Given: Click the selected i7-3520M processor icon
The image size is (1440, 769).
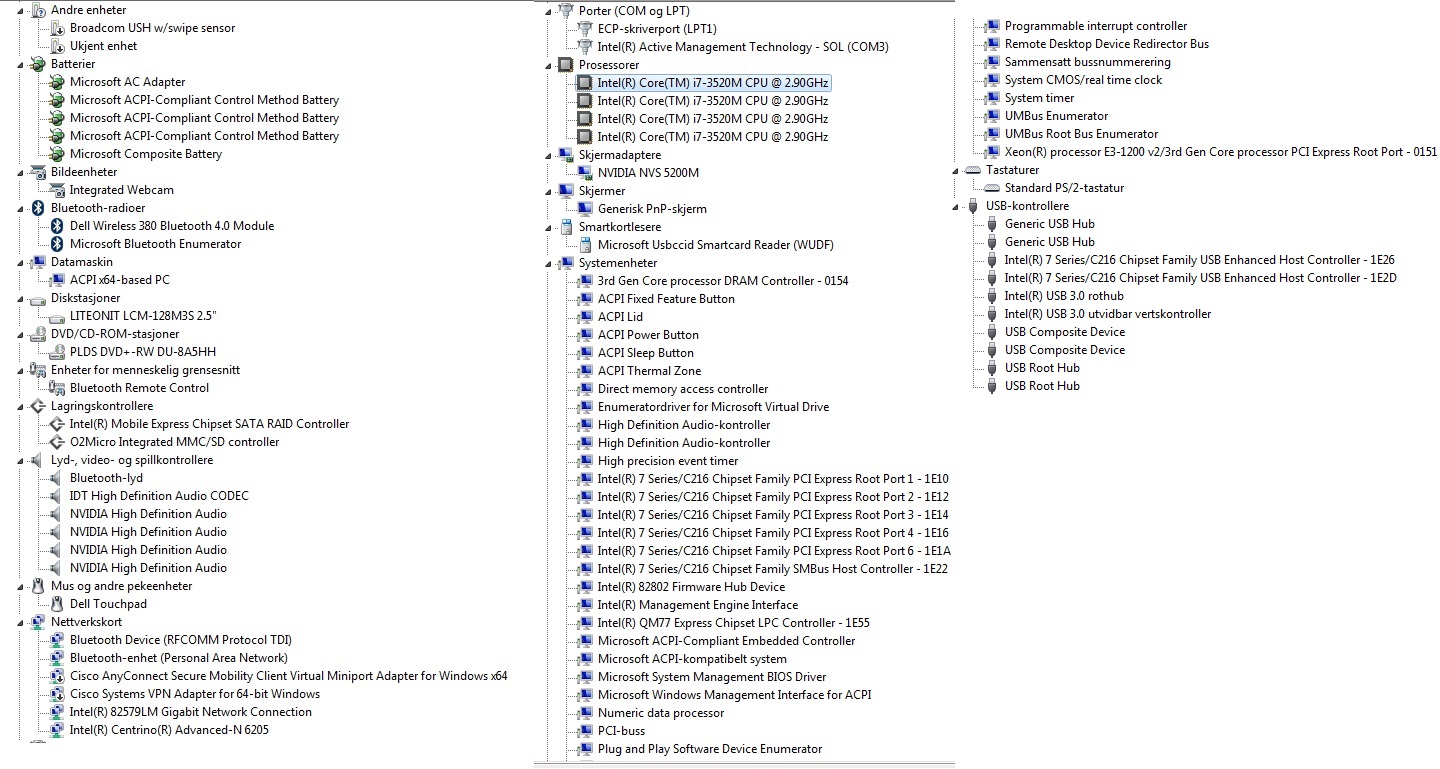Looking at the screenshot, I should pos(585,83).
